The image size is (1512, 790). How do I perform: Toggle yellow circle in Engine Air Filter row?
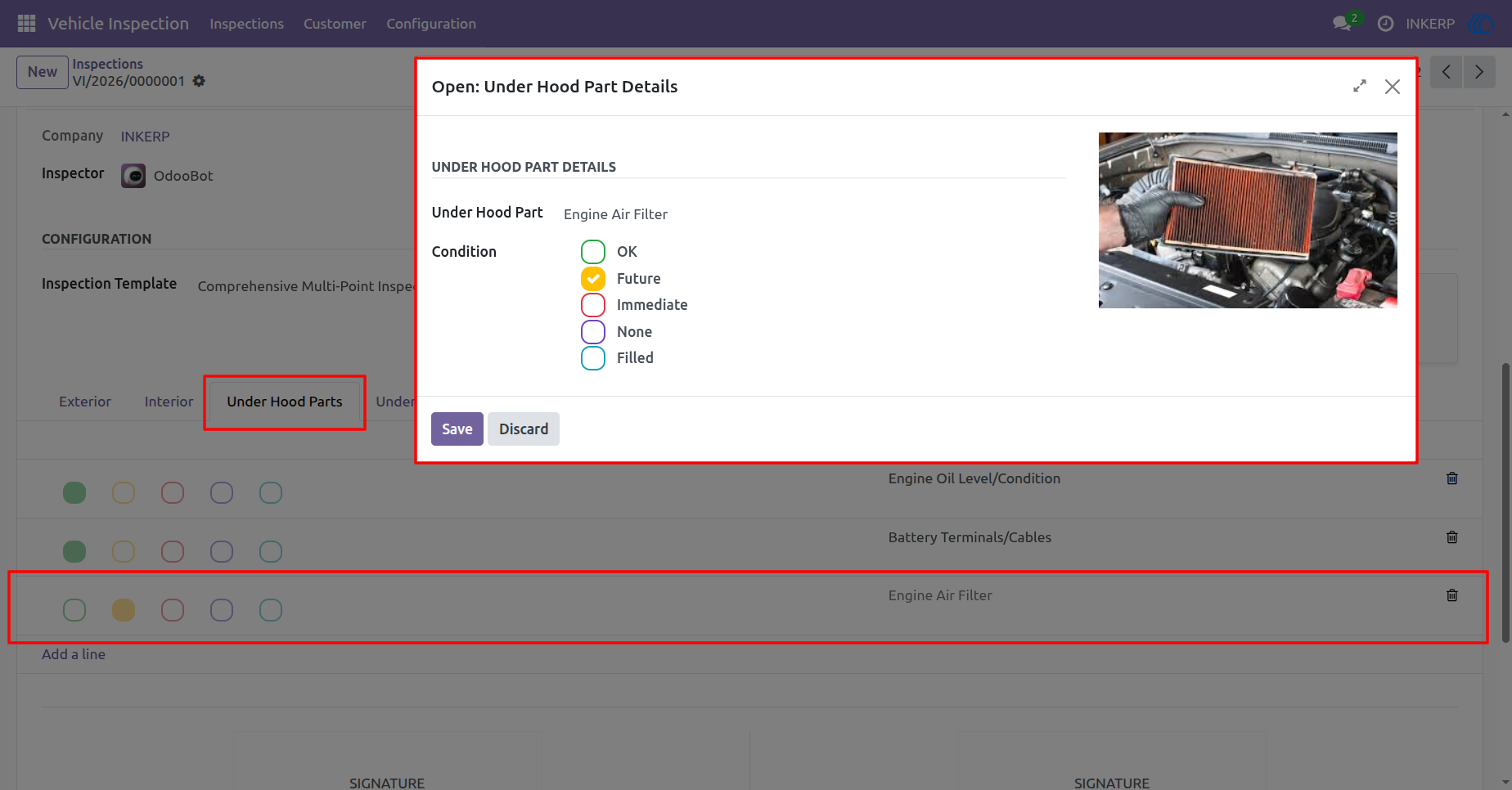pyautogui.click(x=124, y=610)
